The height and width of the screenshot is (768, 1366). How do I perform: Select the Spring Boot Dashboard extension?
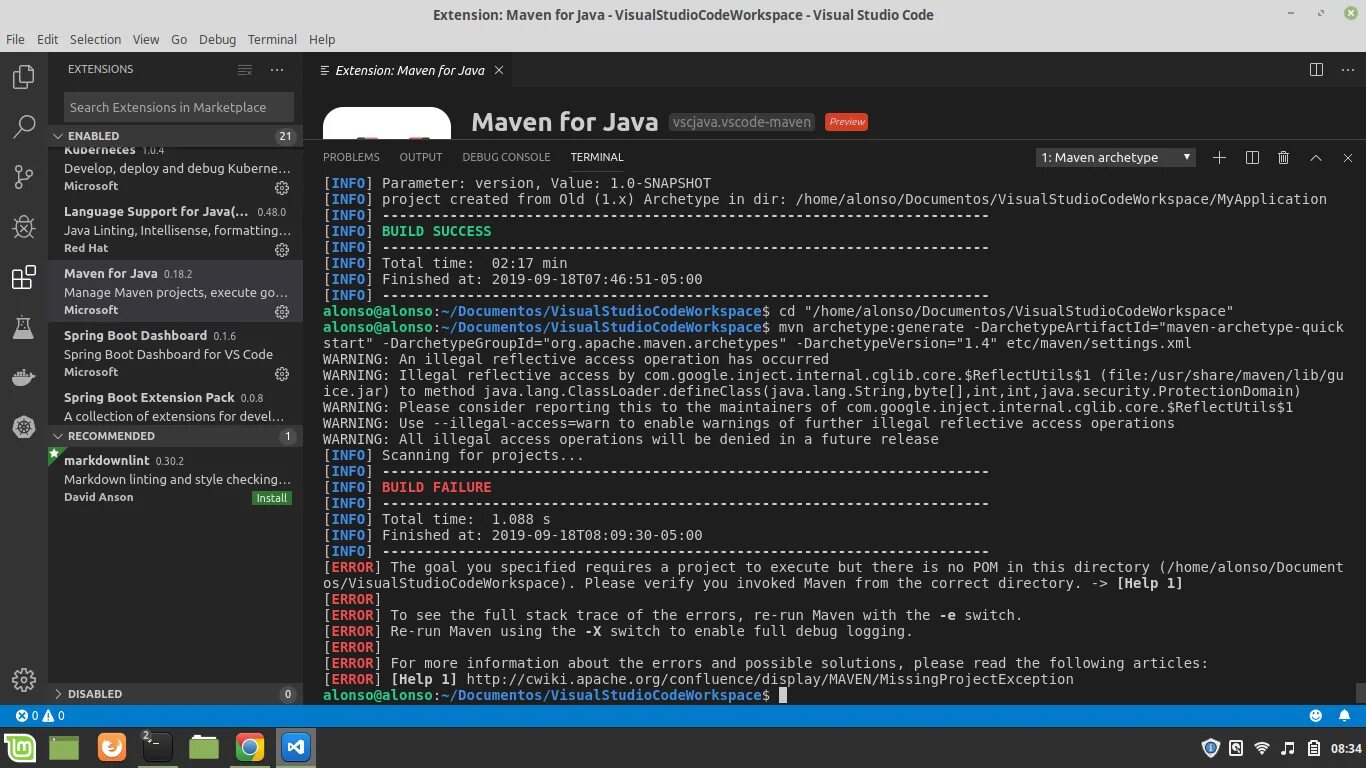coord(175,354)
